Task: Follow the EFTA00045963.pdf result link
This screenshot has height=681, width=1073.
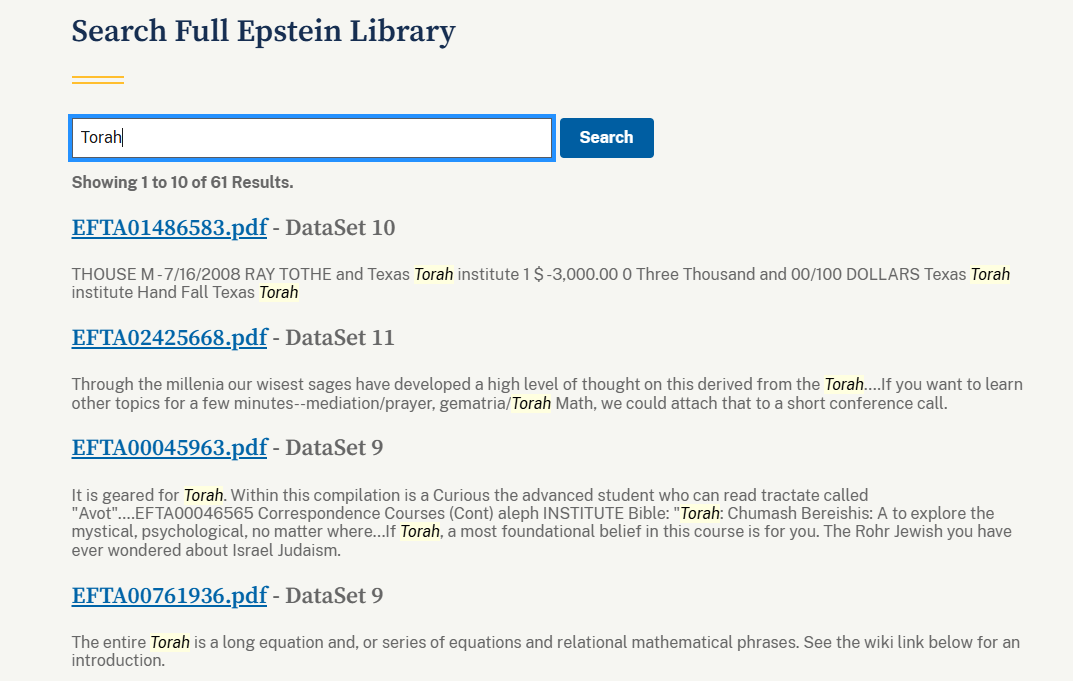Action: 169,448
